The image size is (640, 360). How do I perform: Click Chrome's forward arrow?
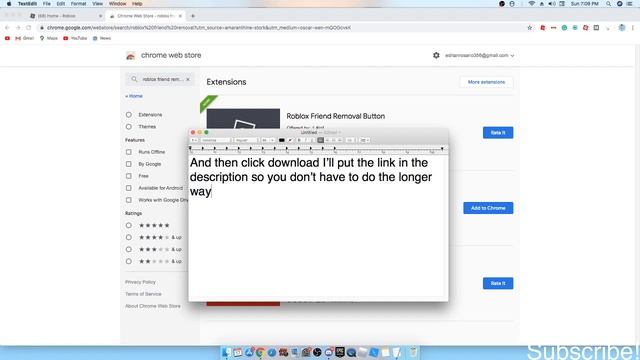pos(18,28)
